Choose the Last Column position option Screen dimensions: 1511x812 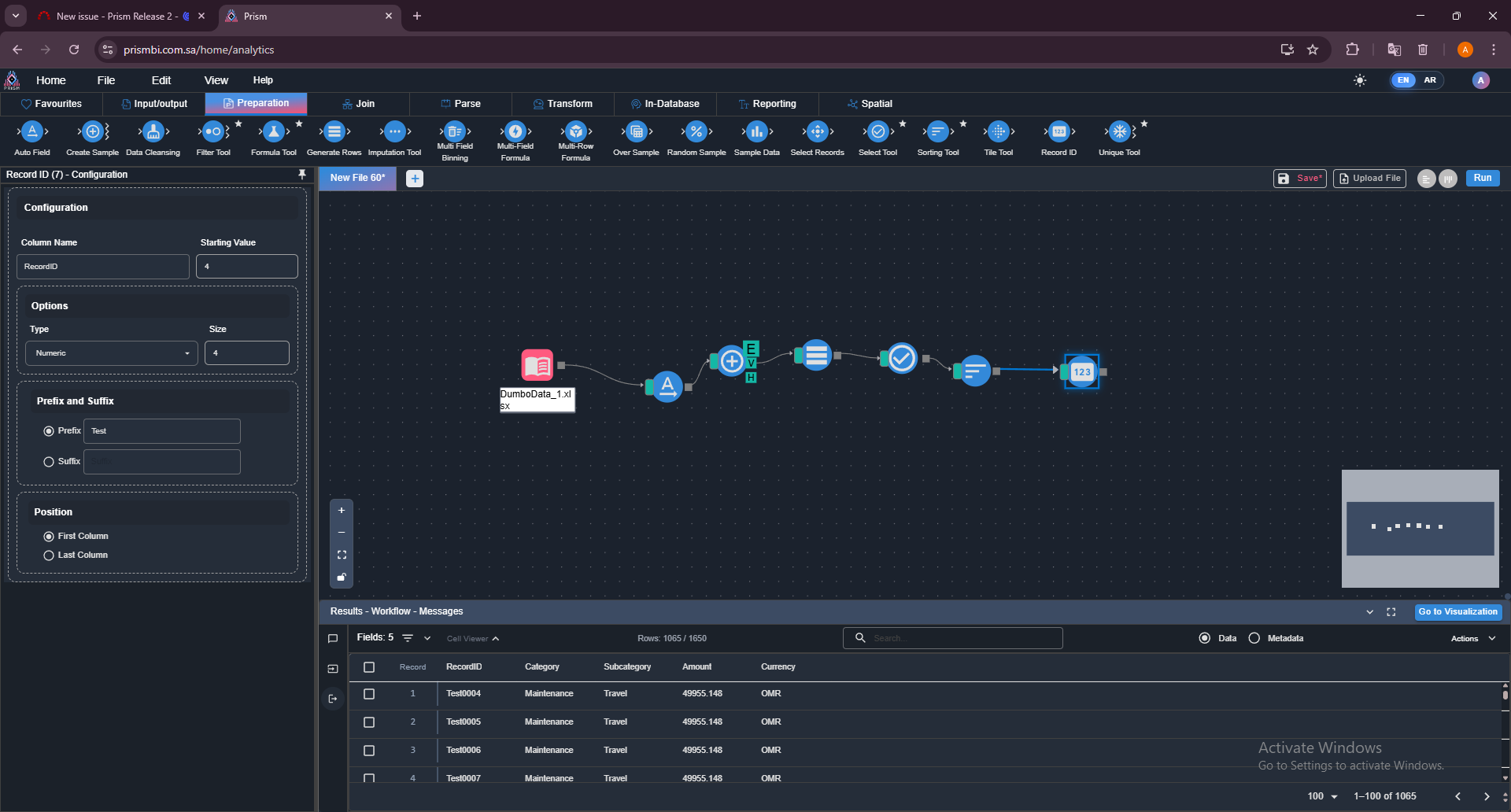tap(49, 555)
